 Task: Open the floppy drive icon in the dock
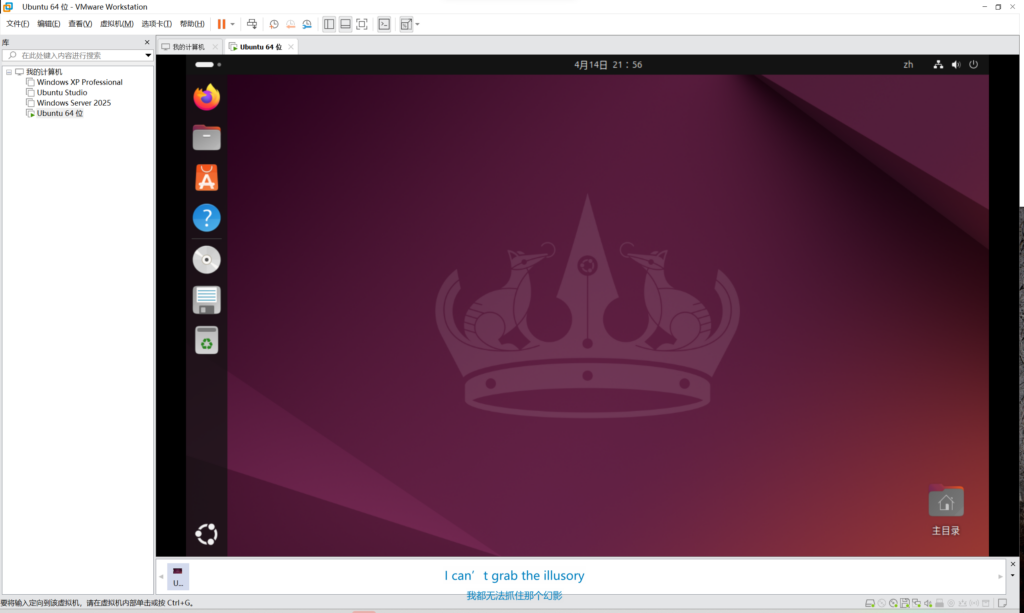point(206,300)
